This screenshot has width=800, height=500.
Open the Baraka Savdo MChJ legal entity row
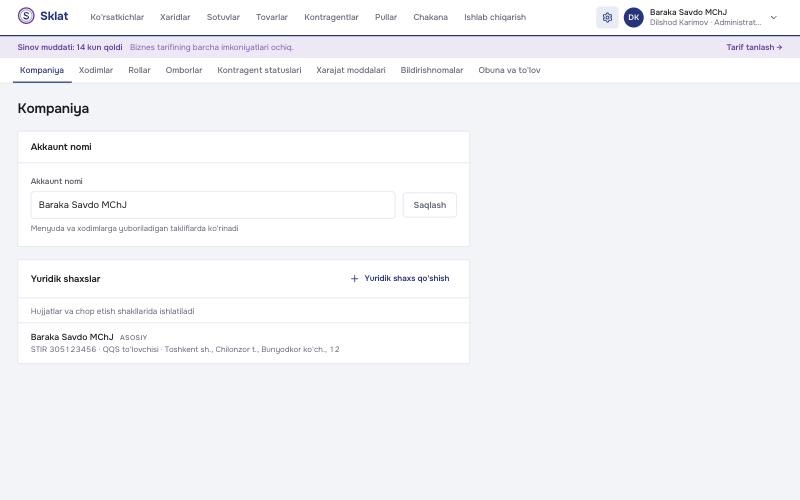coord(244,343)
